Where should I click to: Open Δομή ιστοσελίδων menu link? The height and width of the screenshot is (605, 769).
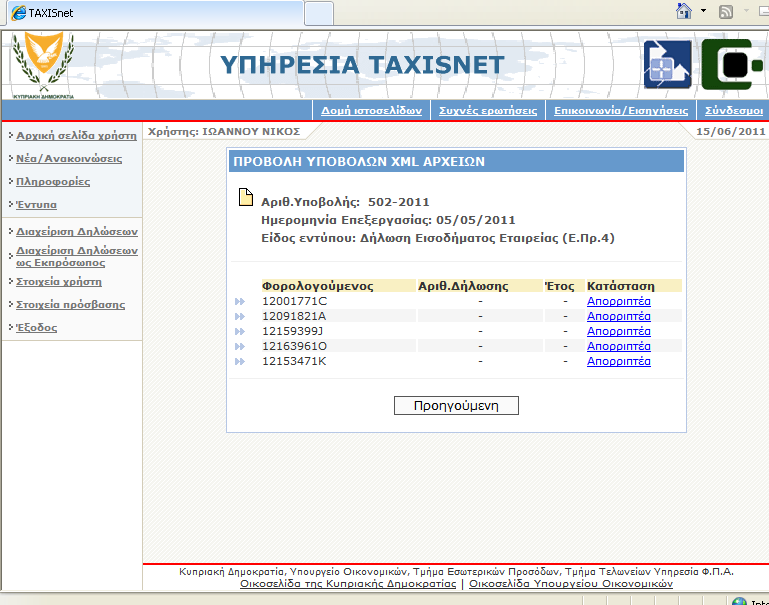coord(371,111)
